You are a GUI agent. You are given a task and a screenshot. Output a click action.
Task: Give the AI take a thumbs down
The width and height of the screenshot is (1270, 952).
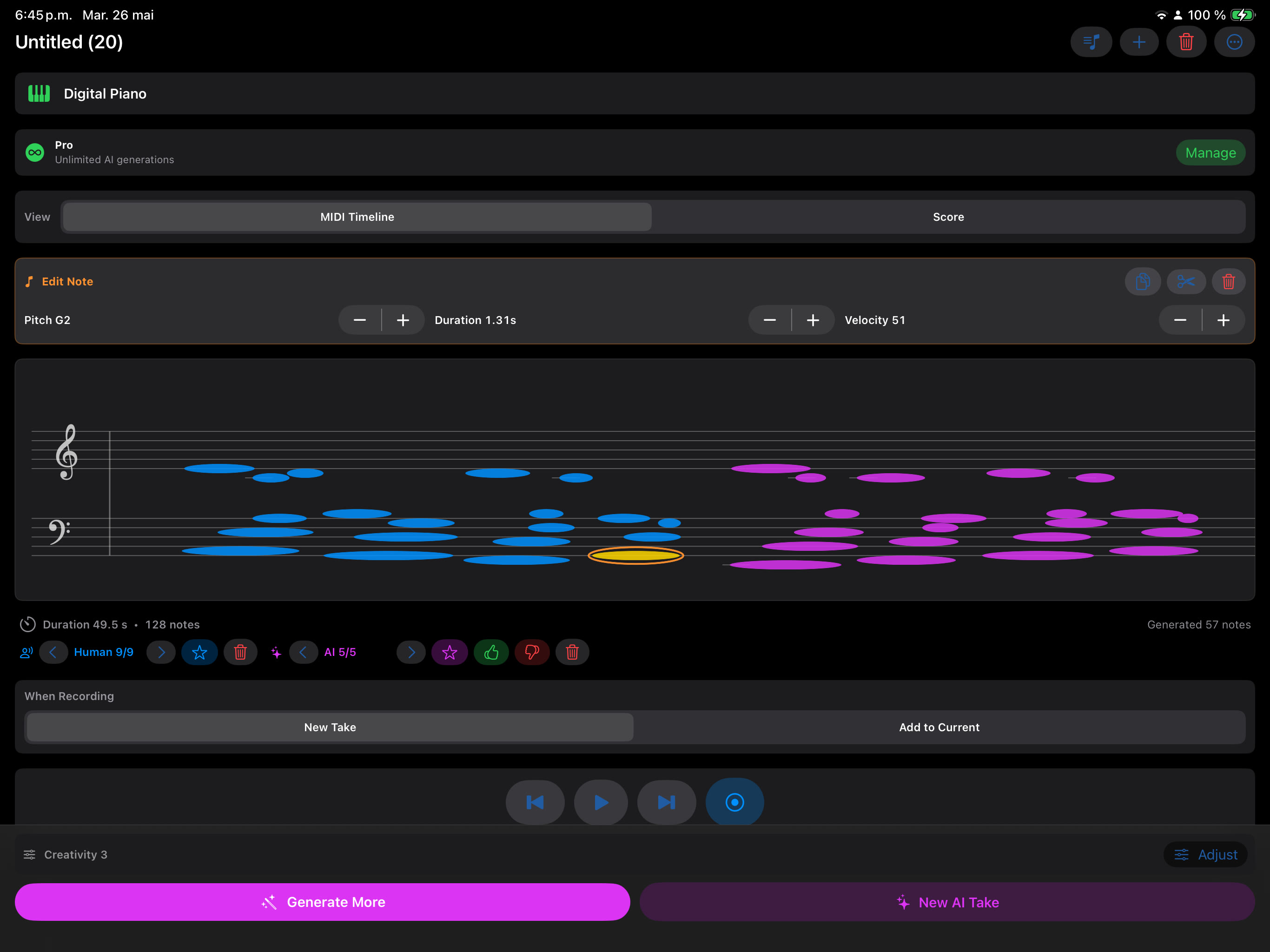pyautogui.click(x=532, y=652)
